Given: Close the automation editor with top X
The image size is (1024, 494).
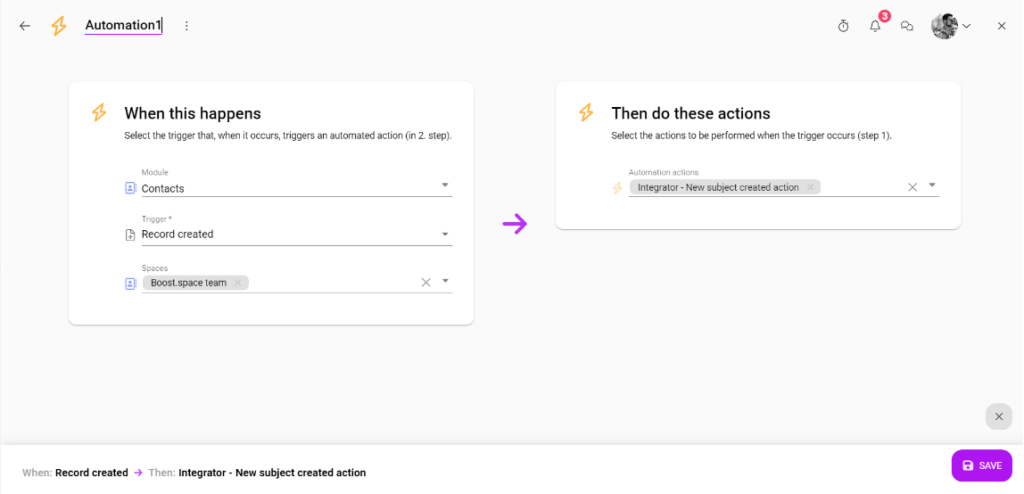Looking at the screenshot, I should pos(1001,26).
